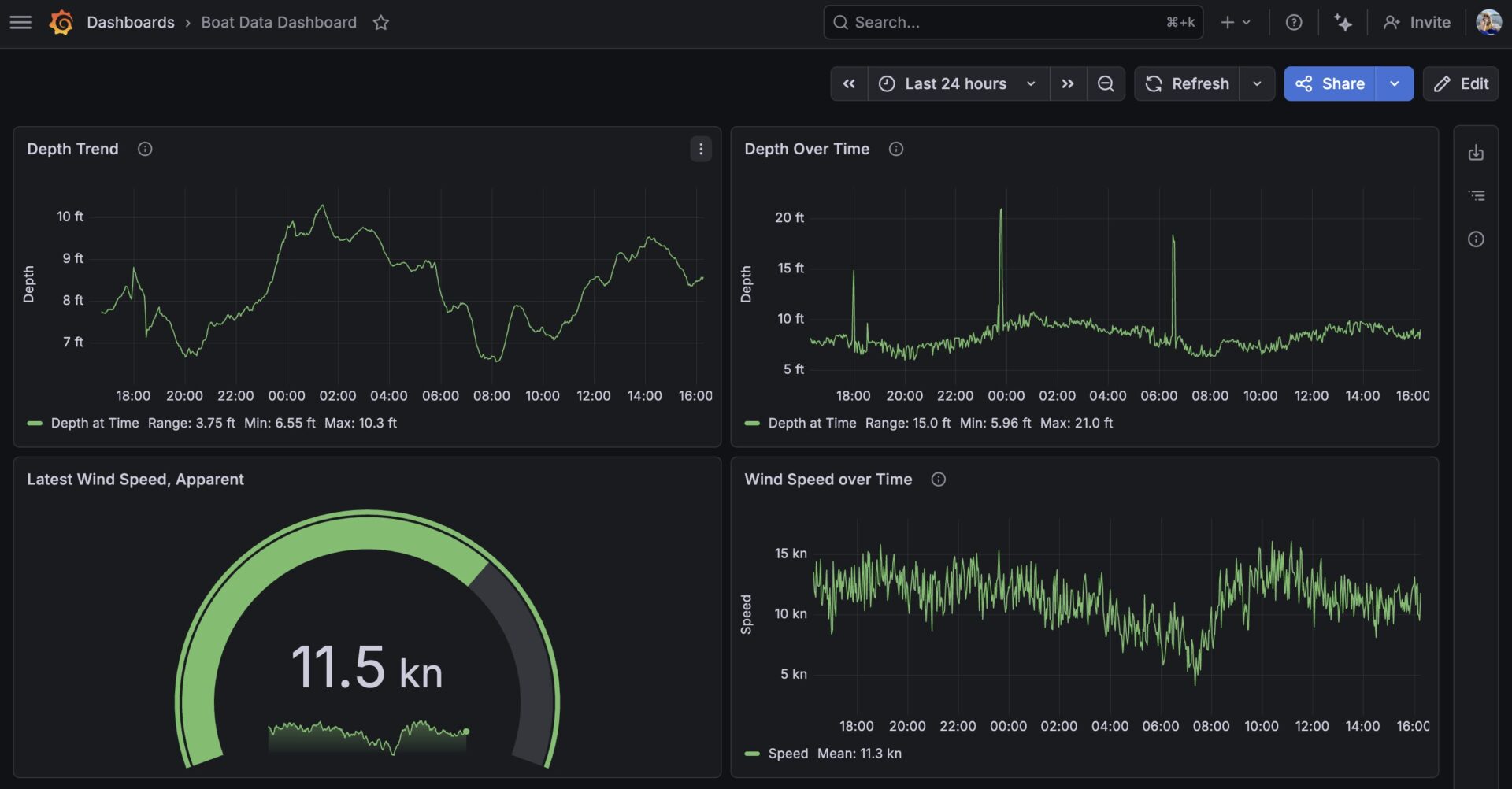Viewport: 1512px width, 789px height.
Task: Open the hamburger navigation menu
Action: click(21, 22)
